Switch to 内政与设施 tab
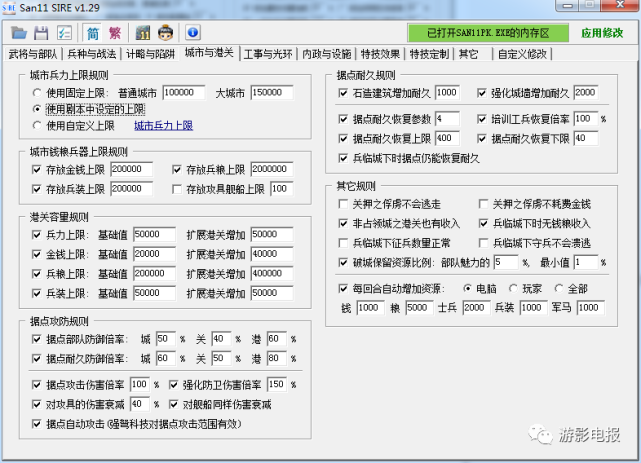The height and width of the screenshot is (463, 641). coord(327,54)
